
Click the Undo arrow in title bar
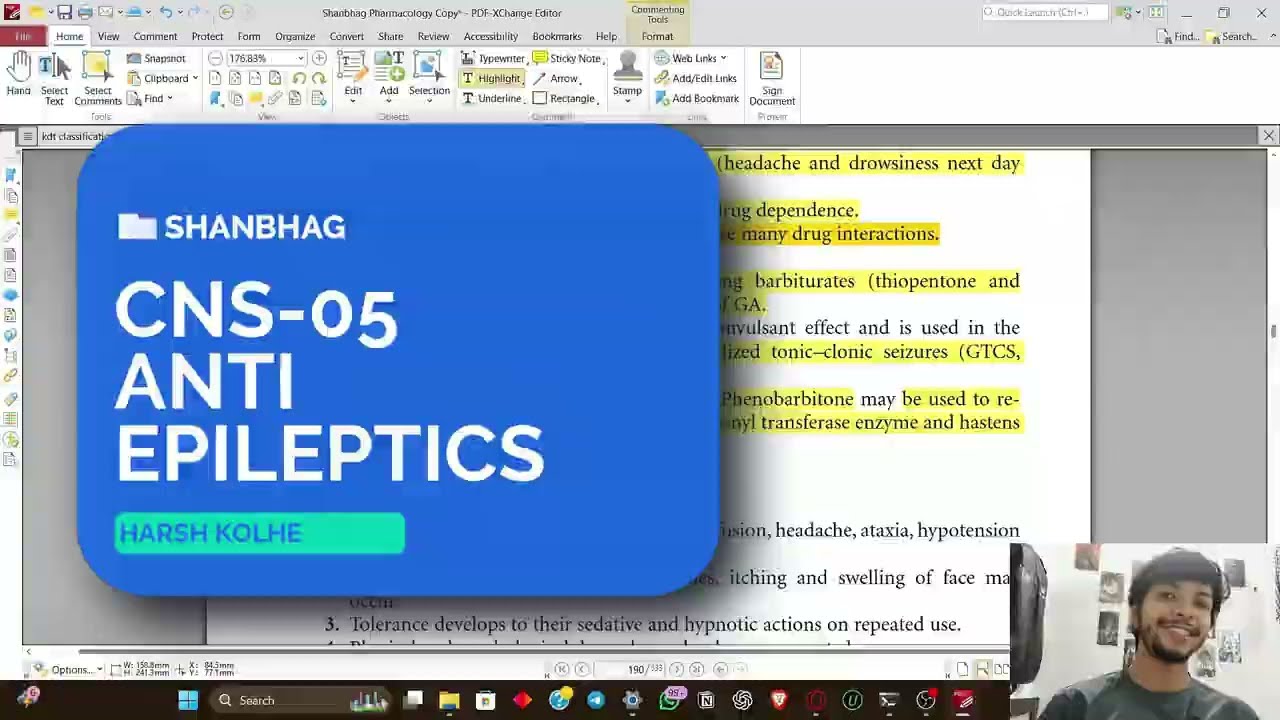point(167,12)
